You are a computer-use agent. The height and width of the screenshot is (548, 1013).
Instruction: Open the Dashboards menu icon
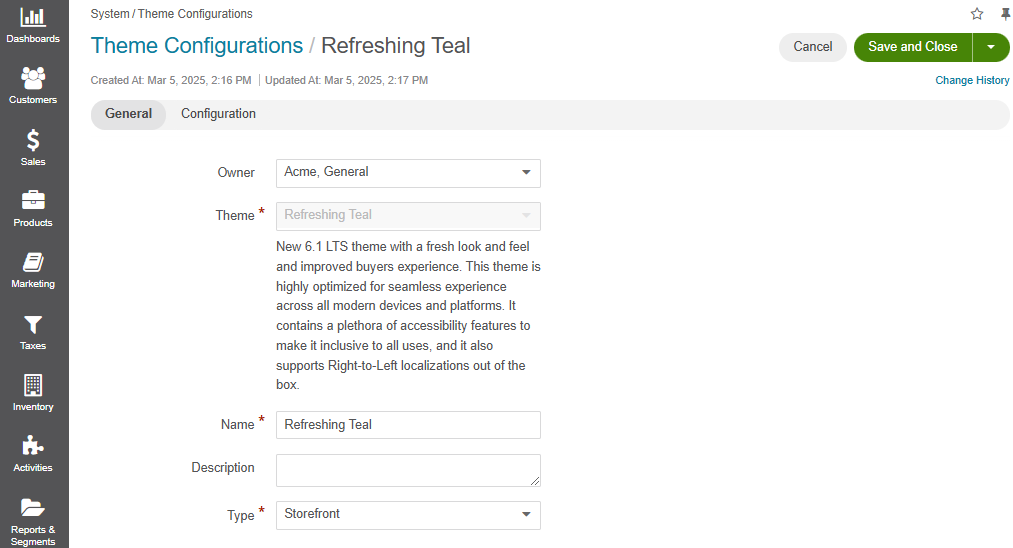[33, 17]
